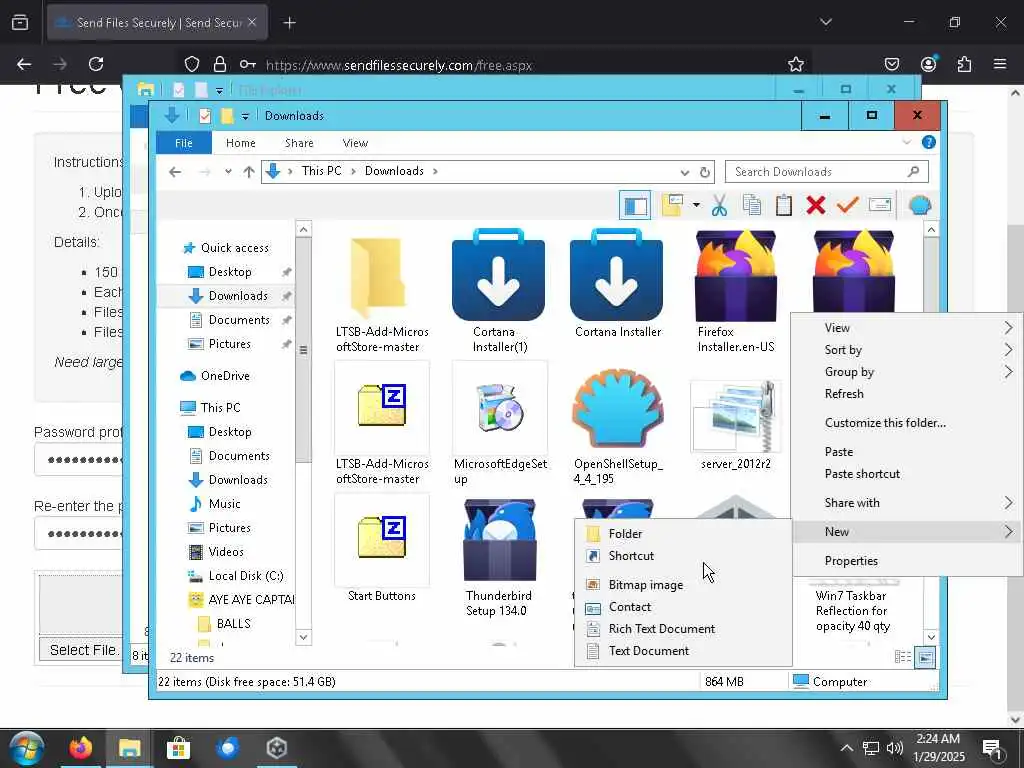1024x768 pixels.
Task: Toggle the navigation pane toolbar icon
Action: click(635, 206)
